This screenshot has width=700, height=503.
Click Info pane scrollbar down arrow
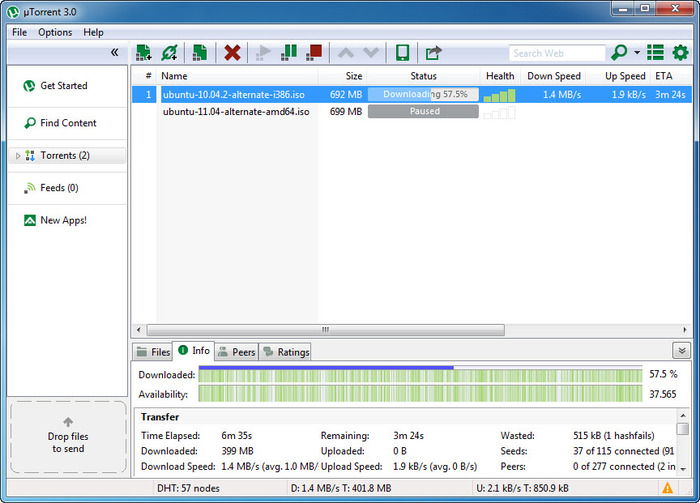pos(683,469)
